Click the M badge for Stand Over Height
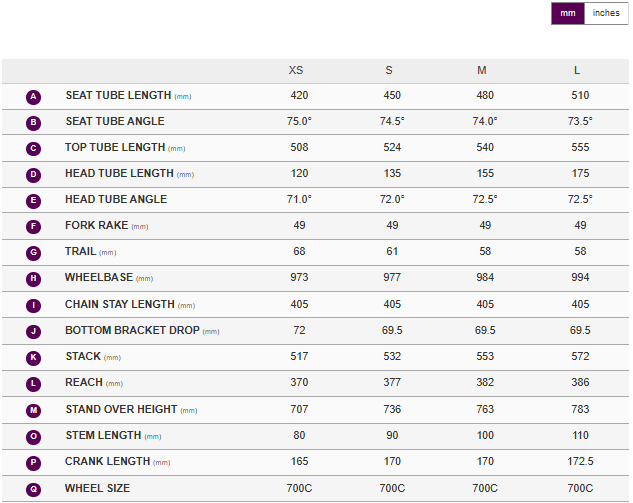633x503 pixels. 34,410
